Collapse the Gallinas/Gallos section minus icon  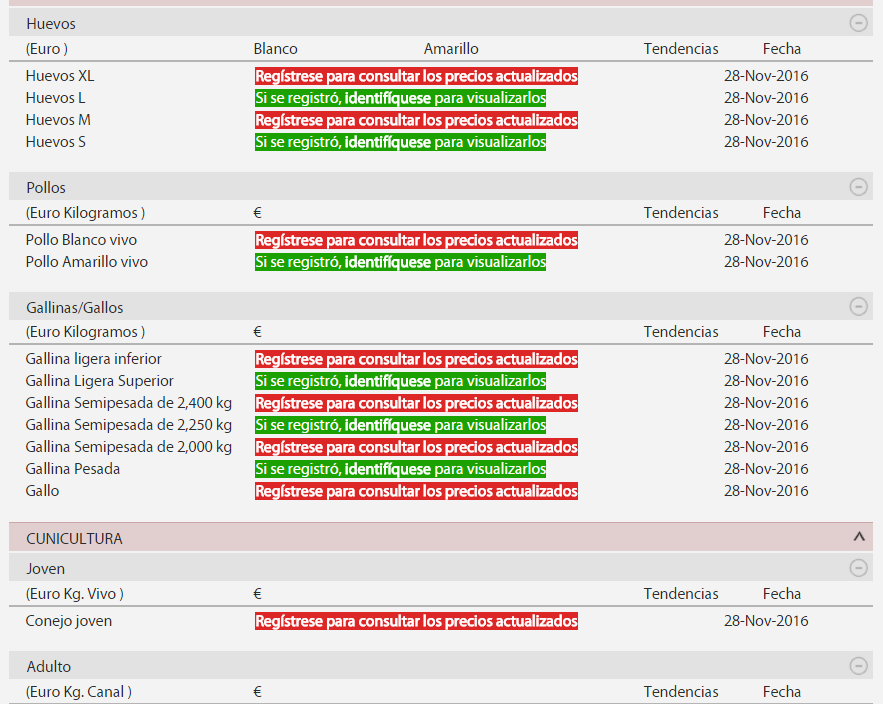pos(858,307)
